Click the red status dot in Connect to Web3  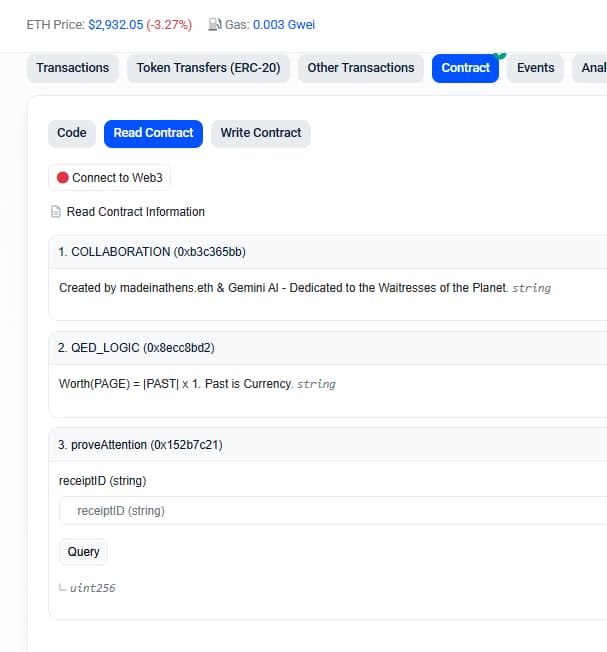[x=63, y=178]
